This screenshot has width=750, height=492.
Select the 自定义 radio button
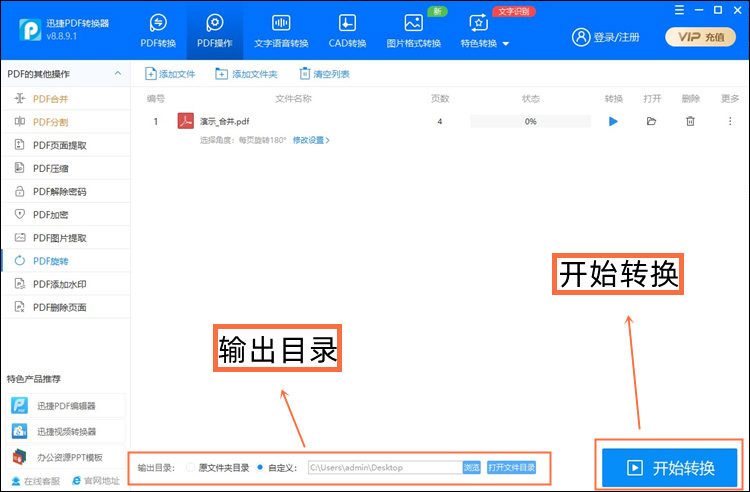(x=260, y=467)
